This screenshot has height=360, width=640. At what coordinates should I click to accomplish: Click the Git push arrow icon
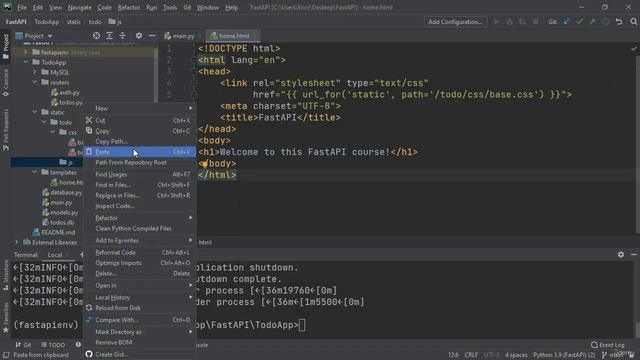(x=593, y=22)
